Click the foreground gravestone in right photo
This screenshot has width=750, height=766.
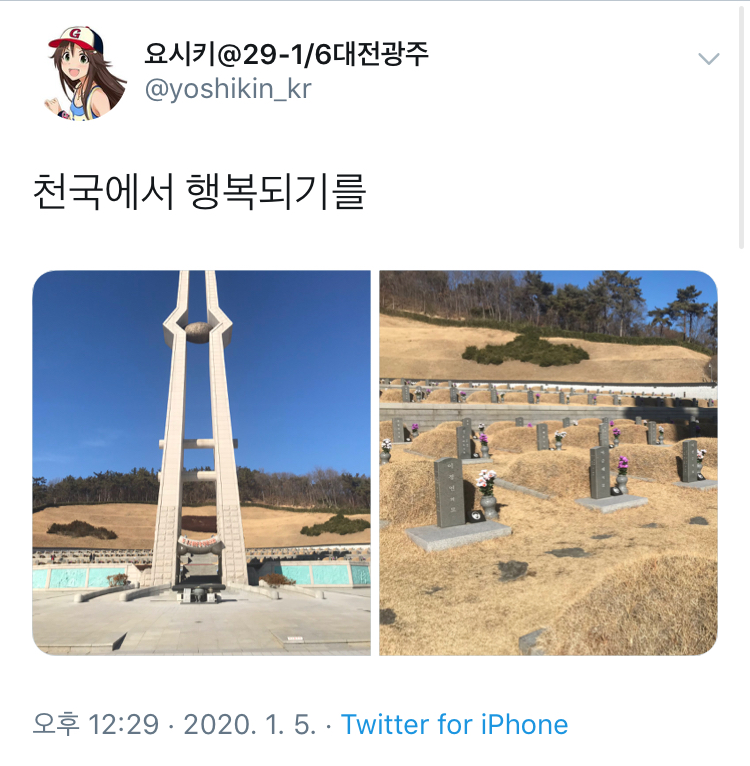449,492
